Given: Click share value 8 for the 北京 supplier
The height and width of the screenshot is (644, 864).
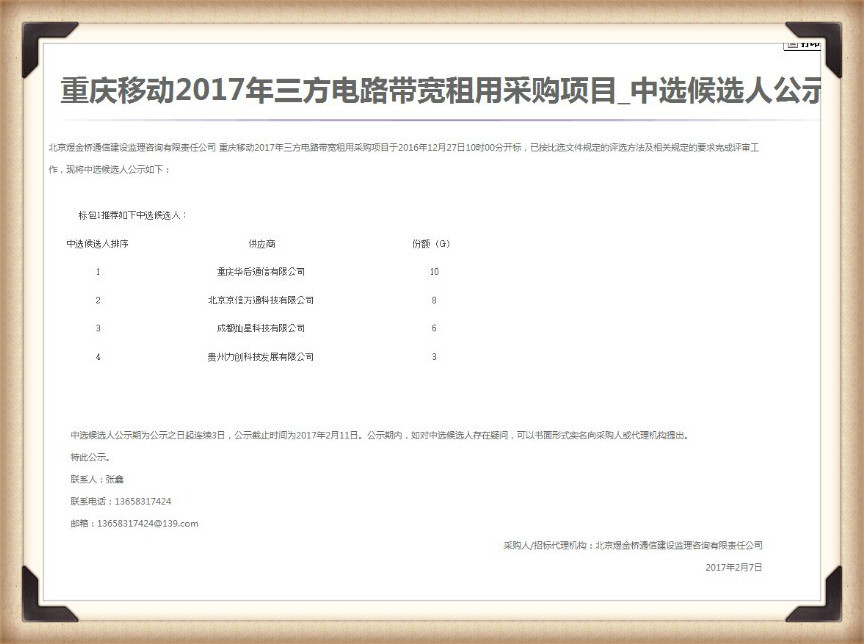Looking at the screenshot, I should pyautogui.click(x=434, y=300).
